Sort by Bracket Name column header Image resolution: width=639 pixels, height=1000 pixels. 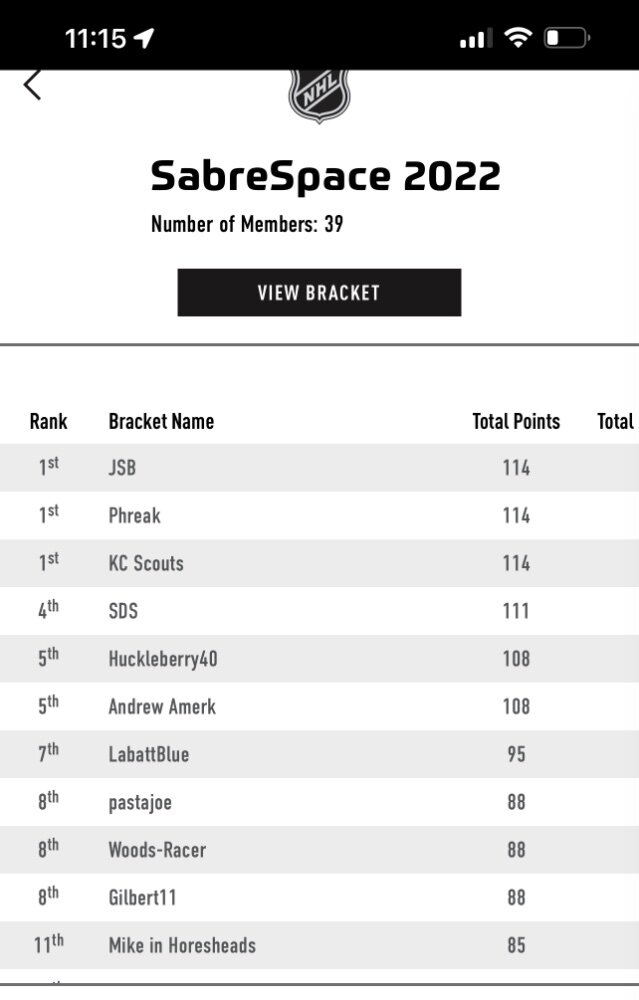coord(161,422)
